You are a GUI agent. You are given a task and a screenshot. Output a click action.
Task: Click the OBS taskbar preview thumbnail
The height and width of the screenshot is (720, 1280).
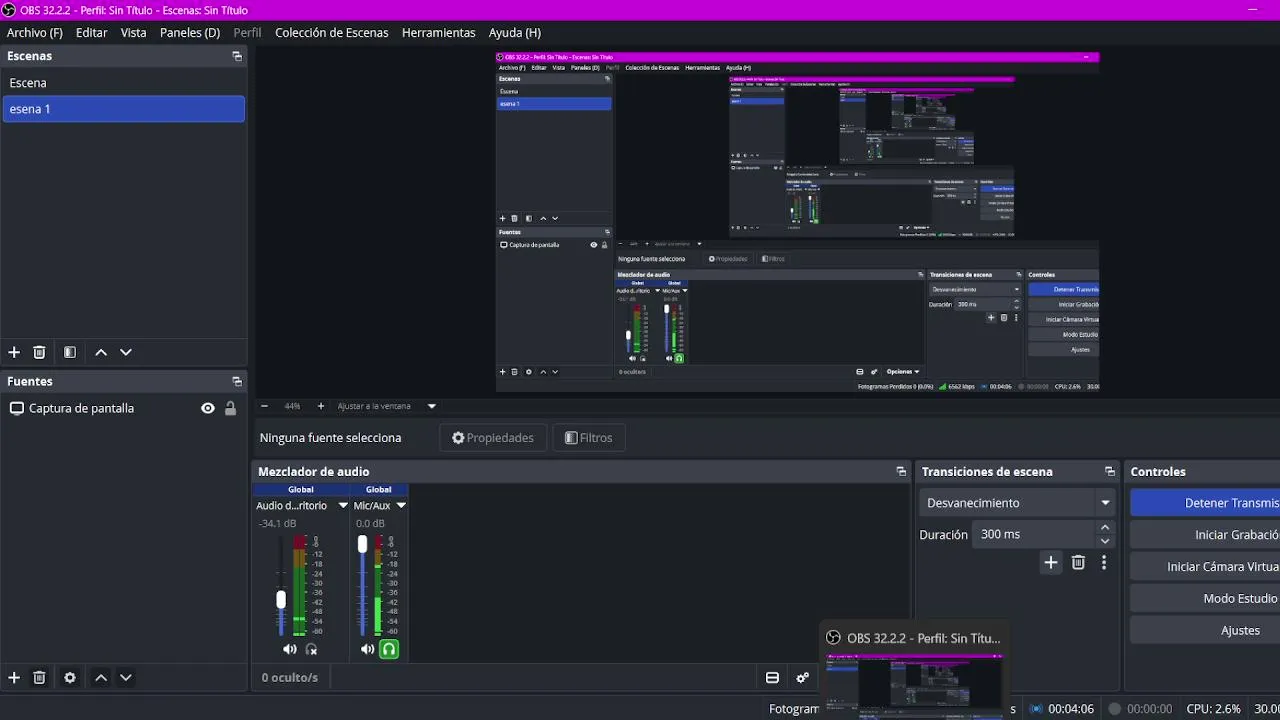click(914, 686)
